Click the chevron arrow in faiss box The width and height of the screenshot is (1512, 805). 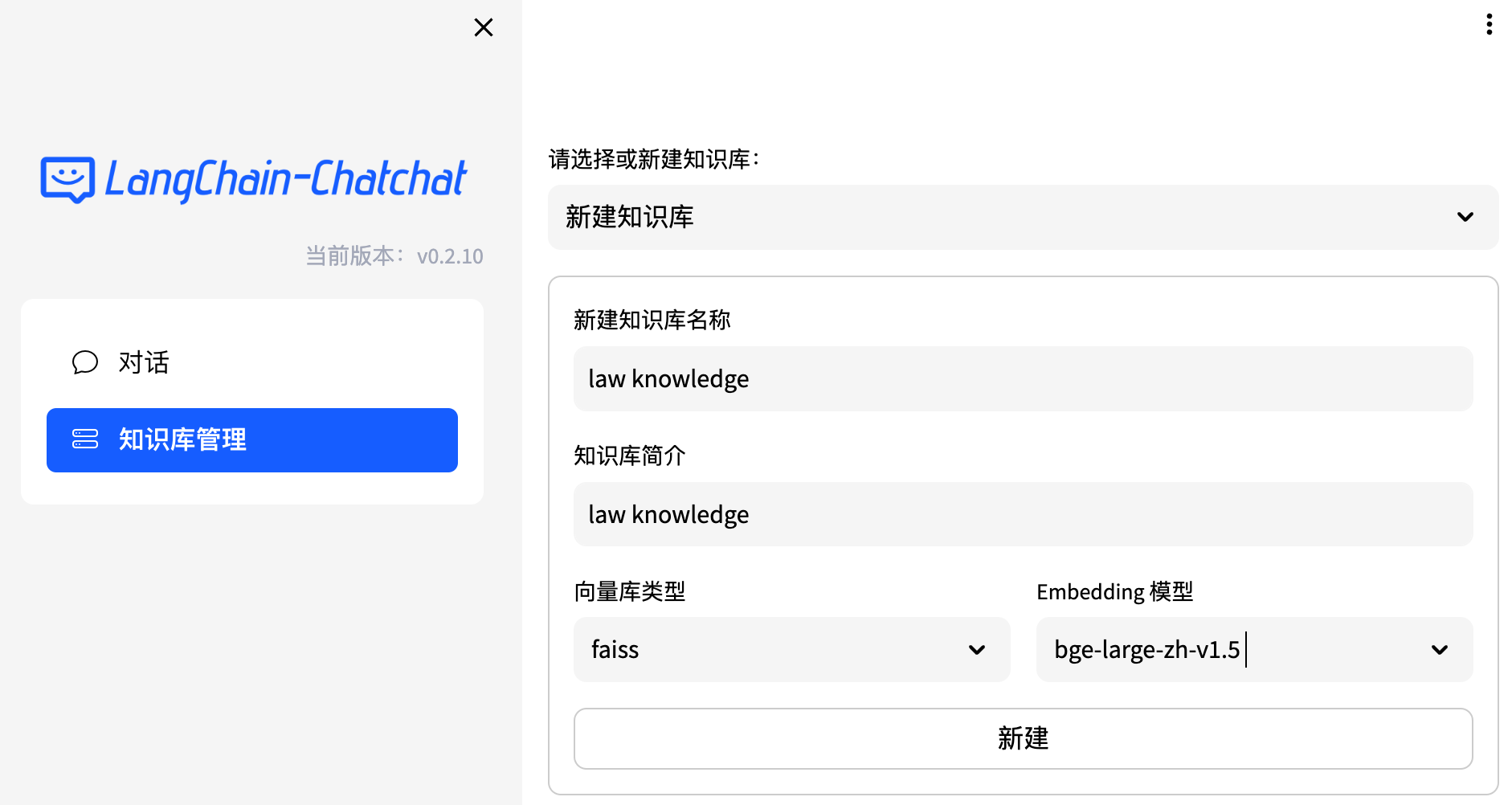tap(976, 650)
